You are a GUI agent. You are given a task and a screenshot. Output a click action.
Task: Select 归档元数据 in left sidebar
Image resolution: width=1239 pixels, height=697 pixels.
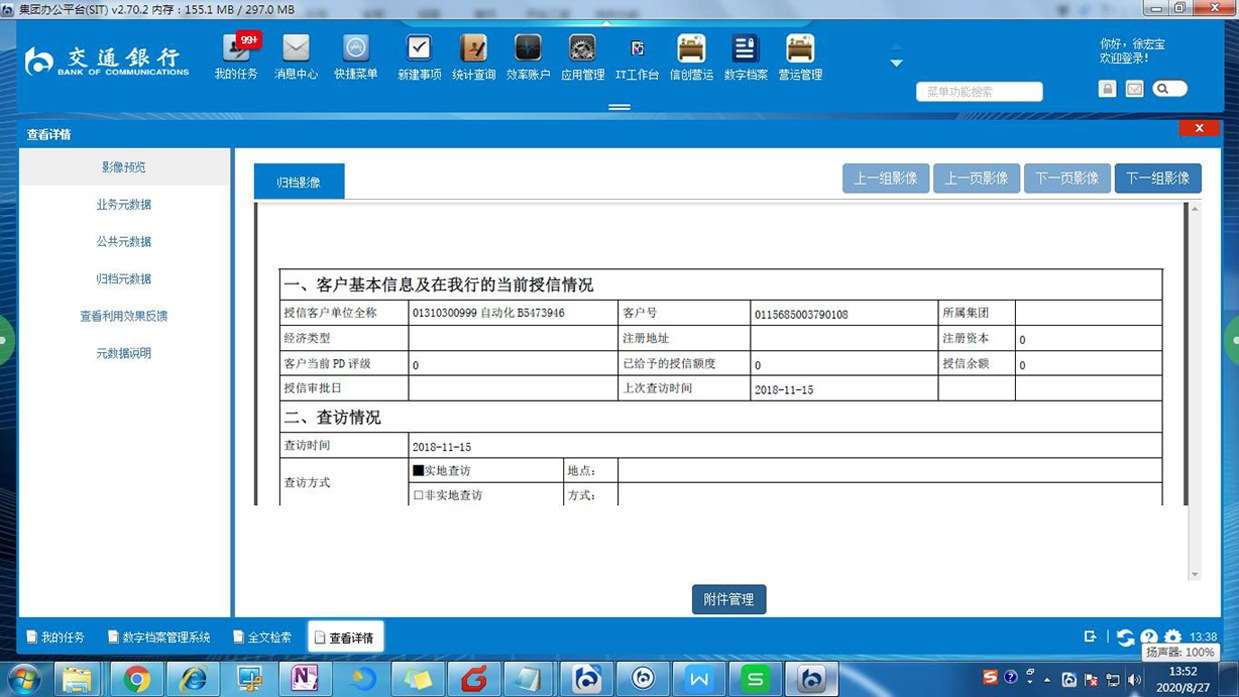point(124,279)
